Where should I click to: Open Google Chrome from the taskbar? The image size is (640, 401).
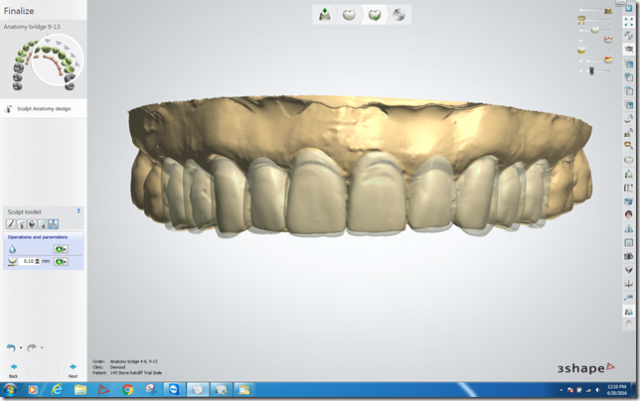coord(127,390)
